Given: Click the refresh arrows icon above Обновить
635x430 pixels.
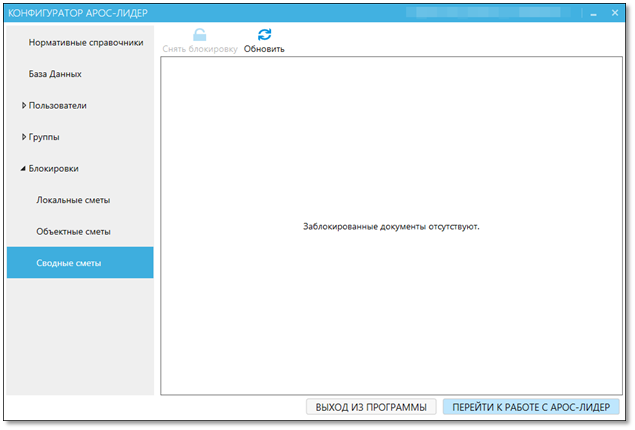Looking at the screenshot, I should tap(264, 34).
